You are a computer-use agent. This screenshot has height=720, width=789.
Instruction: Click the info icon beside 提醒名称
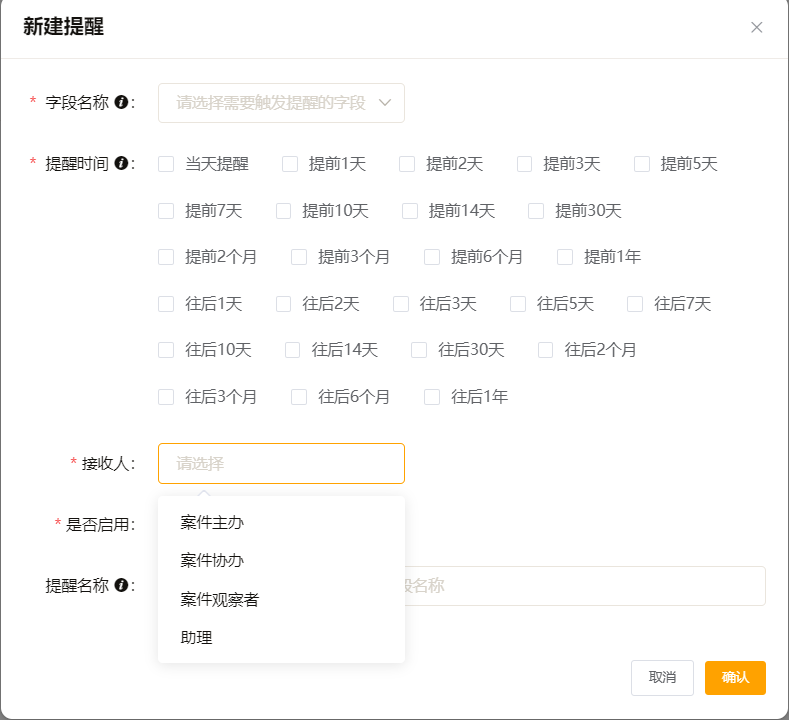(x=121, y=585)
